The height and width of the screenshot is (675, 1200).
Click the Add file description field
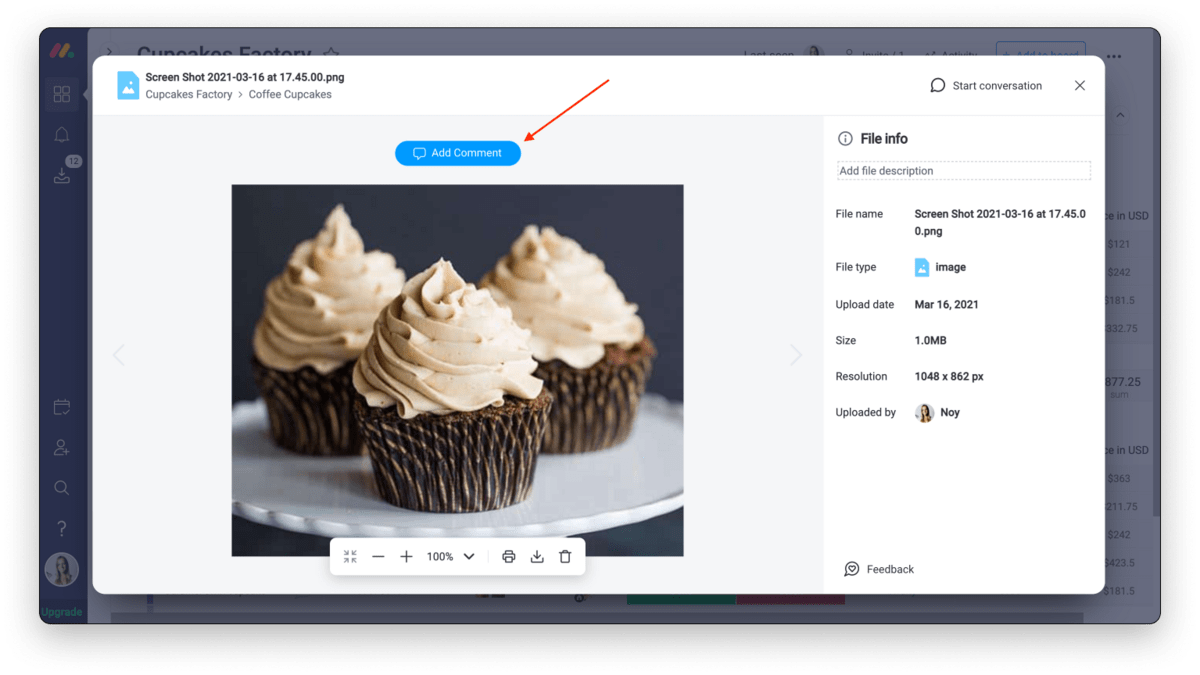coord(963,171)
